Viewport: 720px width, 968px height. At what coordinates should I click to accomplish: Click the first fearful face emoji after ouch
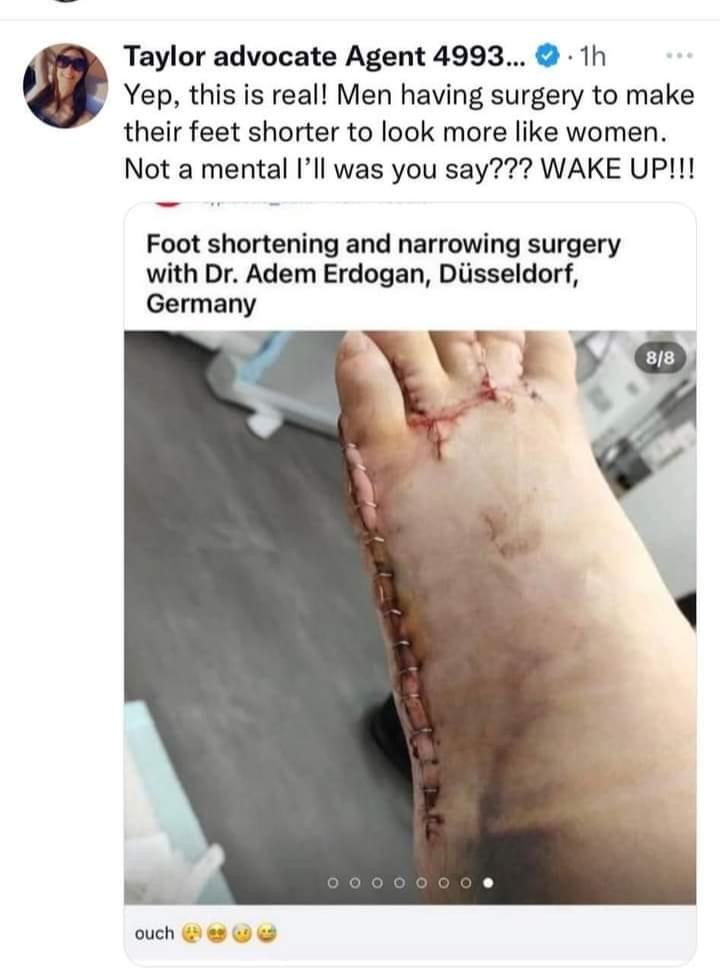click(x=192, y=933)
